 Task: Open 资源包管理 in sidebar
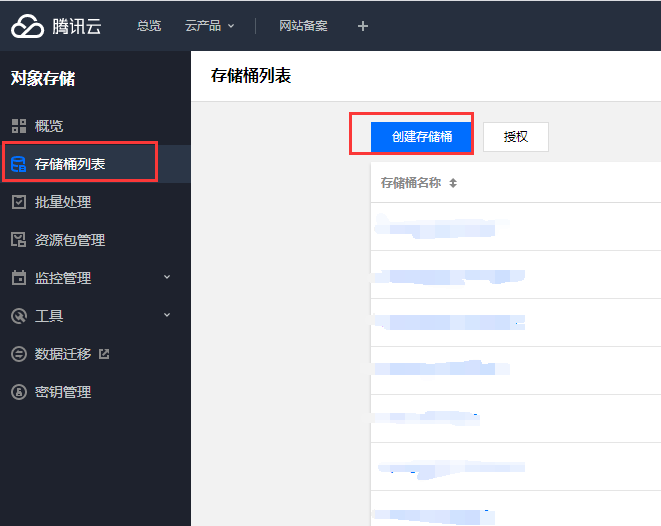click(70, 240)
